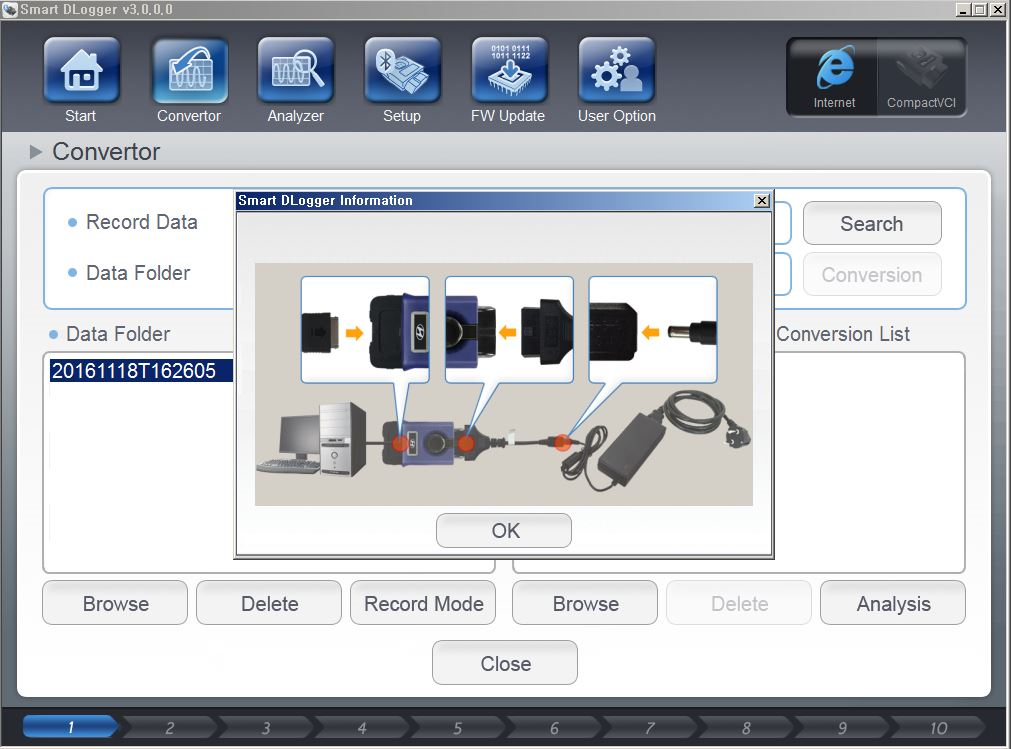The image size is (1011, 749).
Task: Go to step 1 in progress bar
Action: (71, 727)
